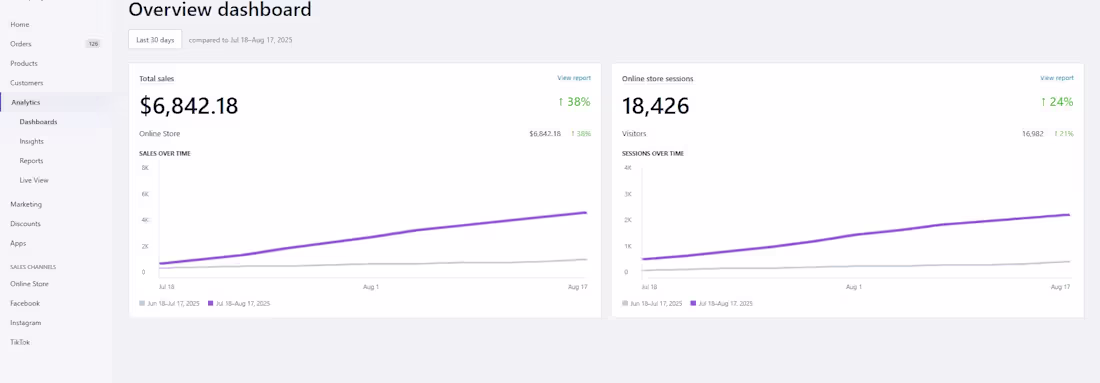Go to the Marketing section
This screenshot has height=383, width=1100.
26,205
